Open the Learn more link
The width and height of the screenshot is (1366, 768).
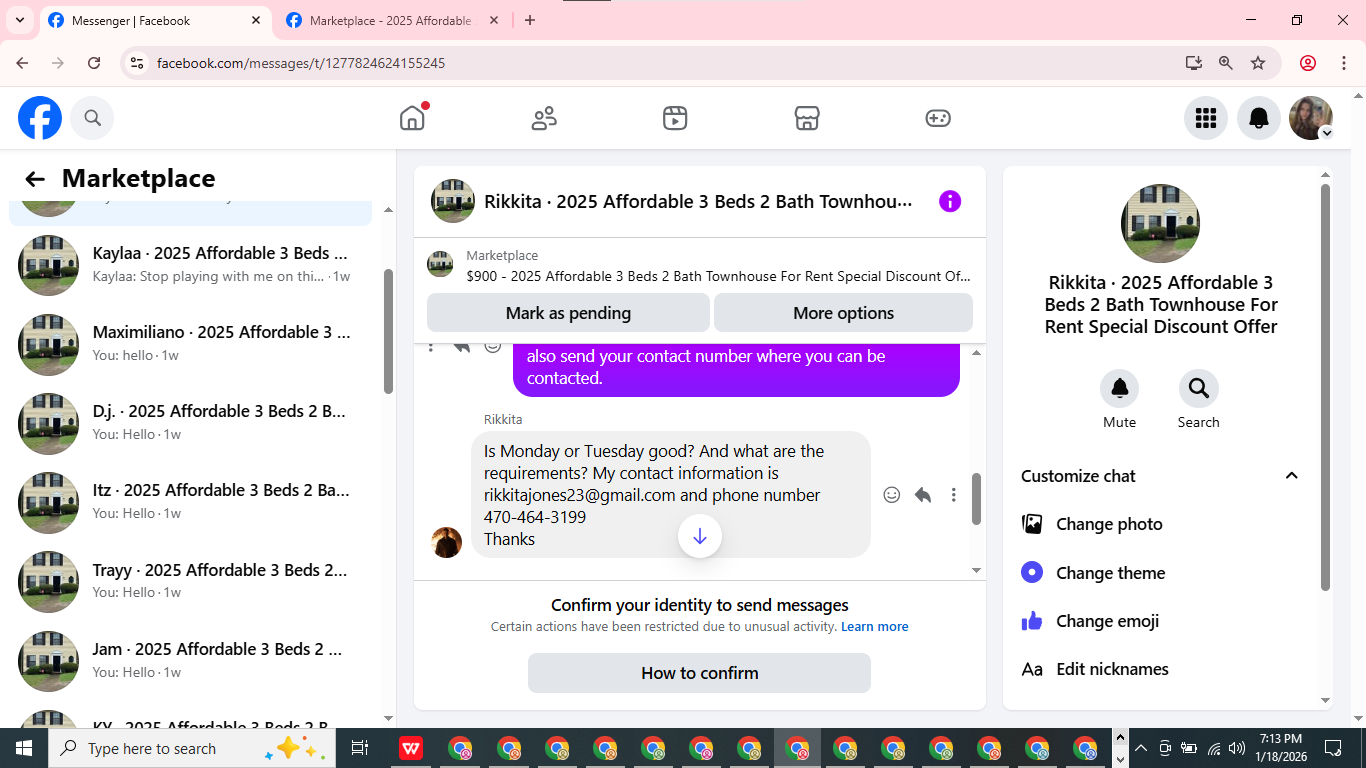(875, 627)
